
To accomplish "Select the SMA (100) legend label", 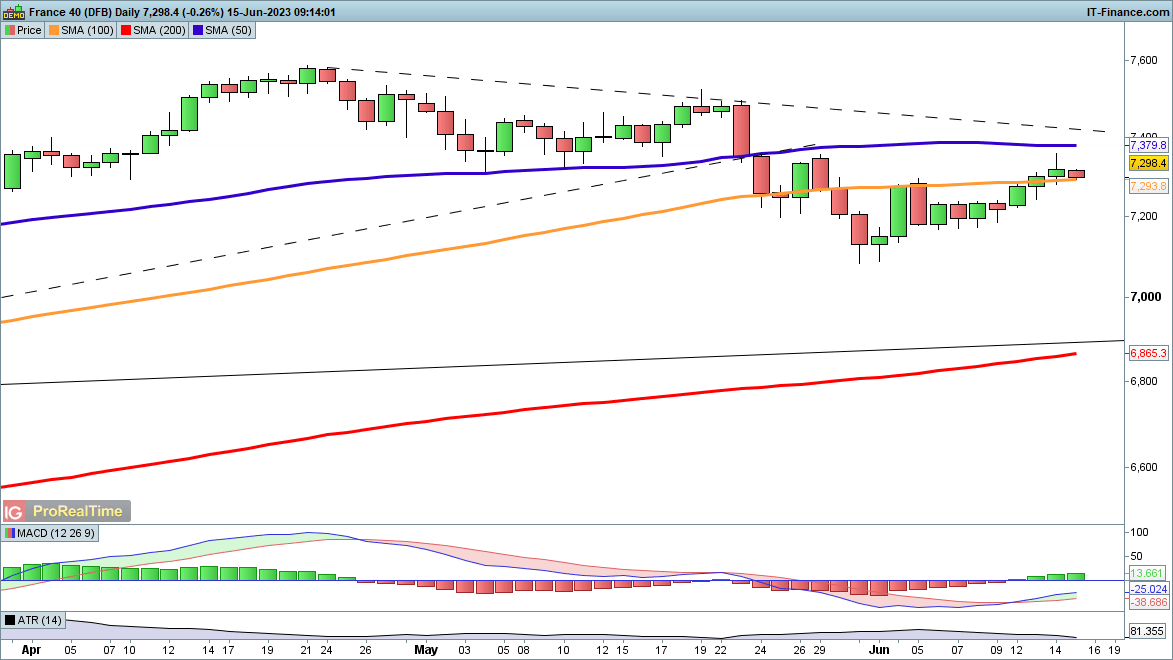I will tap(88, 30).
